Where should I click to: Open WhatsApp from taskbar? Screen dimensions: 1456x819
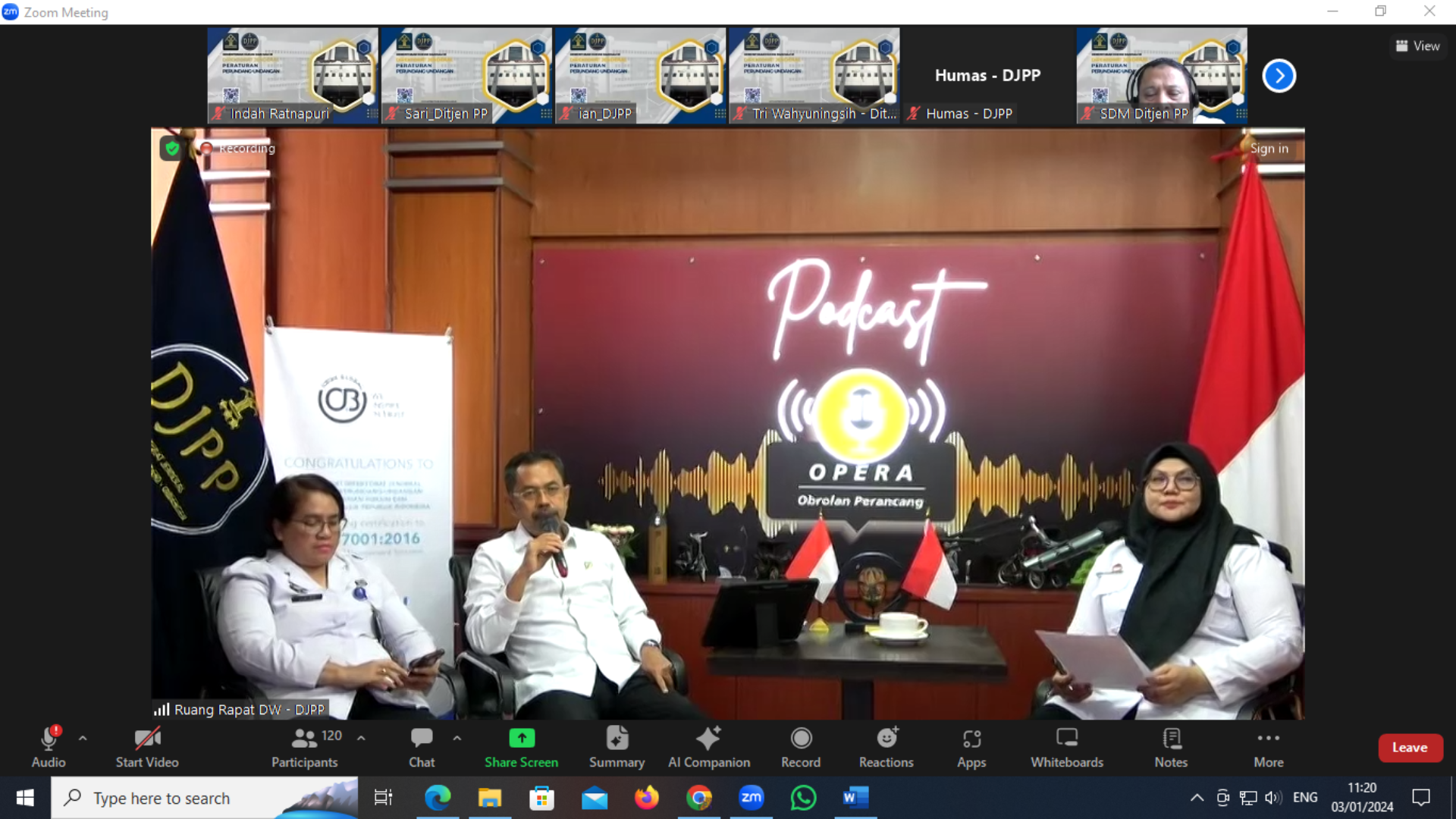804,798
